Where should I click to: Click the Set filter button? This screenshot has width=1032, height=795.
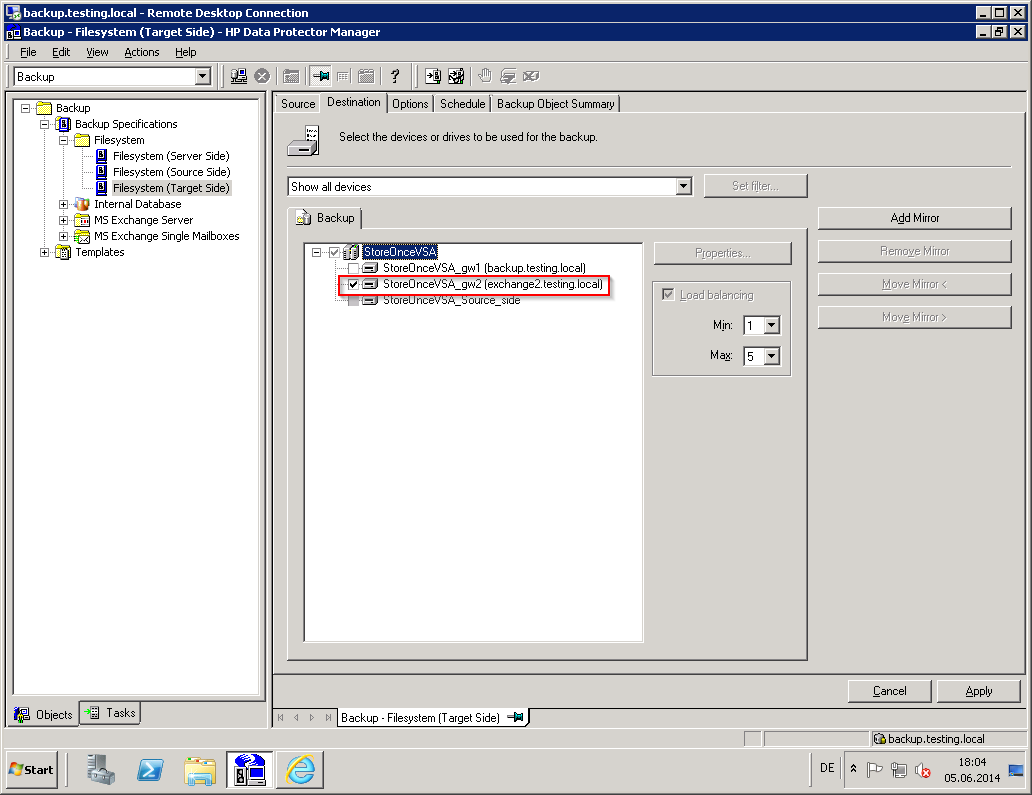[x=756, y=186]
